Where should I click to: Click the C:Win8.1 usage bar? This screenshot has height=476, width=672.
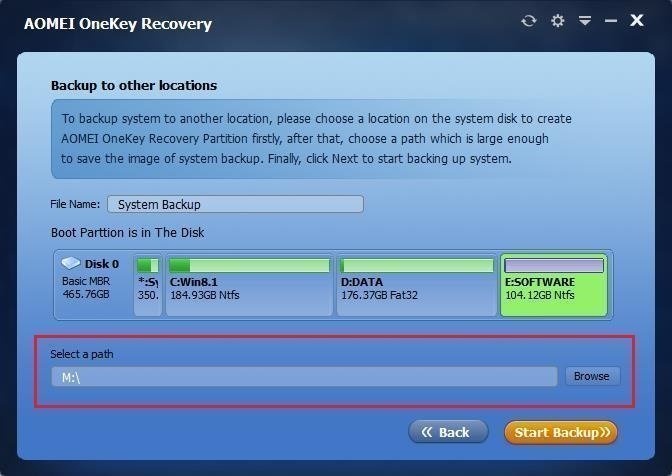pos(249,266)
